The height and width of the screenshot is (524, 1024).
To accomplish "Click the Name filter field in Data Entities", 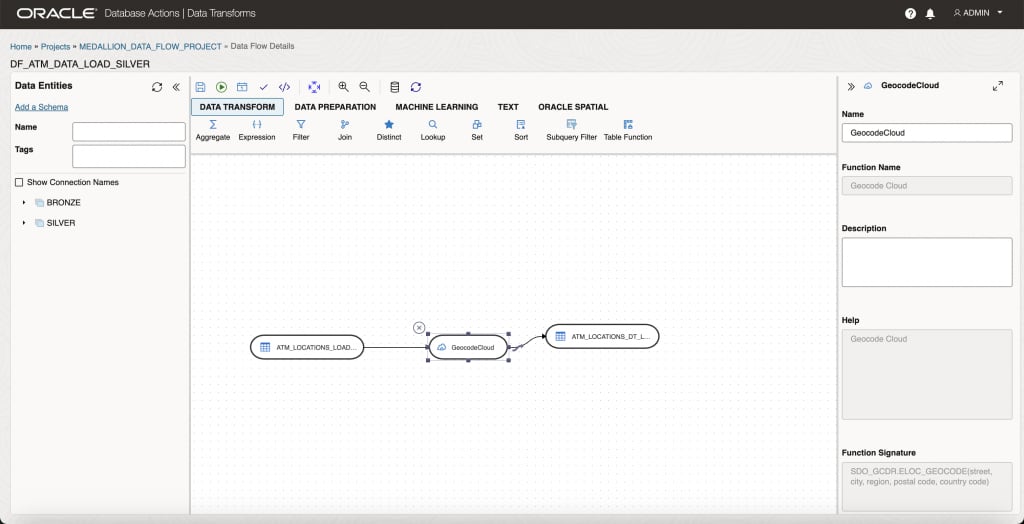I will pyautogui.click(x=129, y=131).
